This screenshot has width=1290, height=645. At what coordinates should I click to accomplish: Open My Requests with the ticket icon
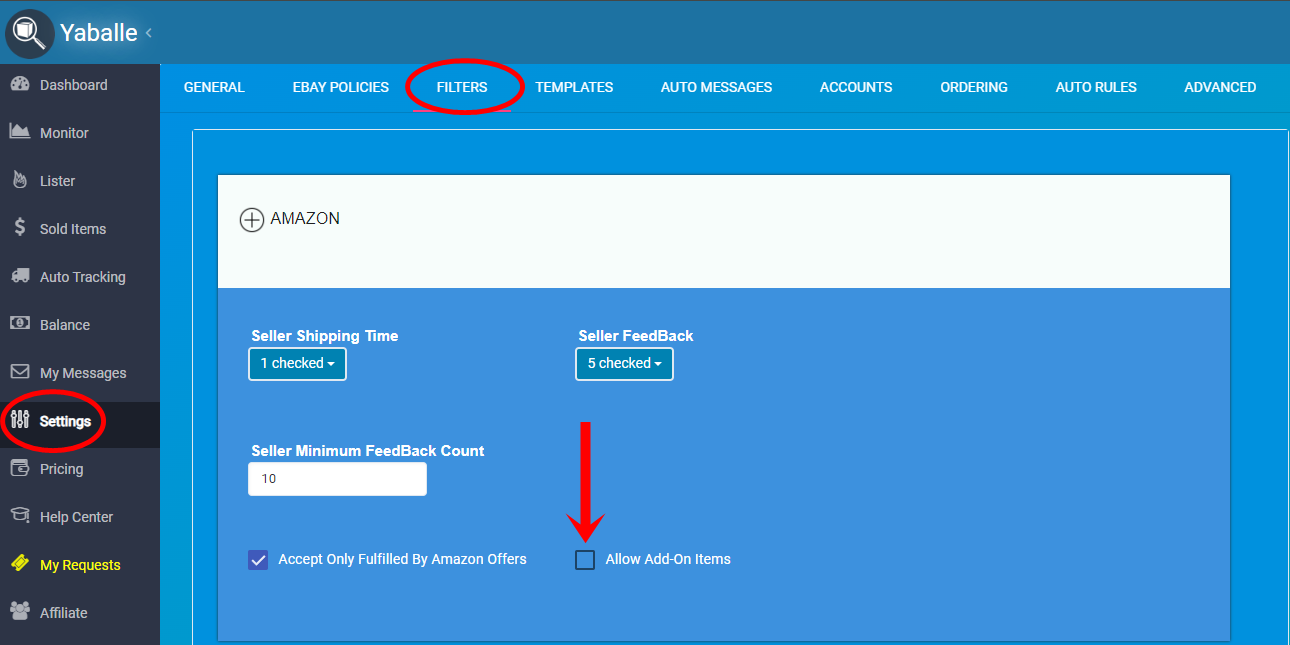[20, 564]
